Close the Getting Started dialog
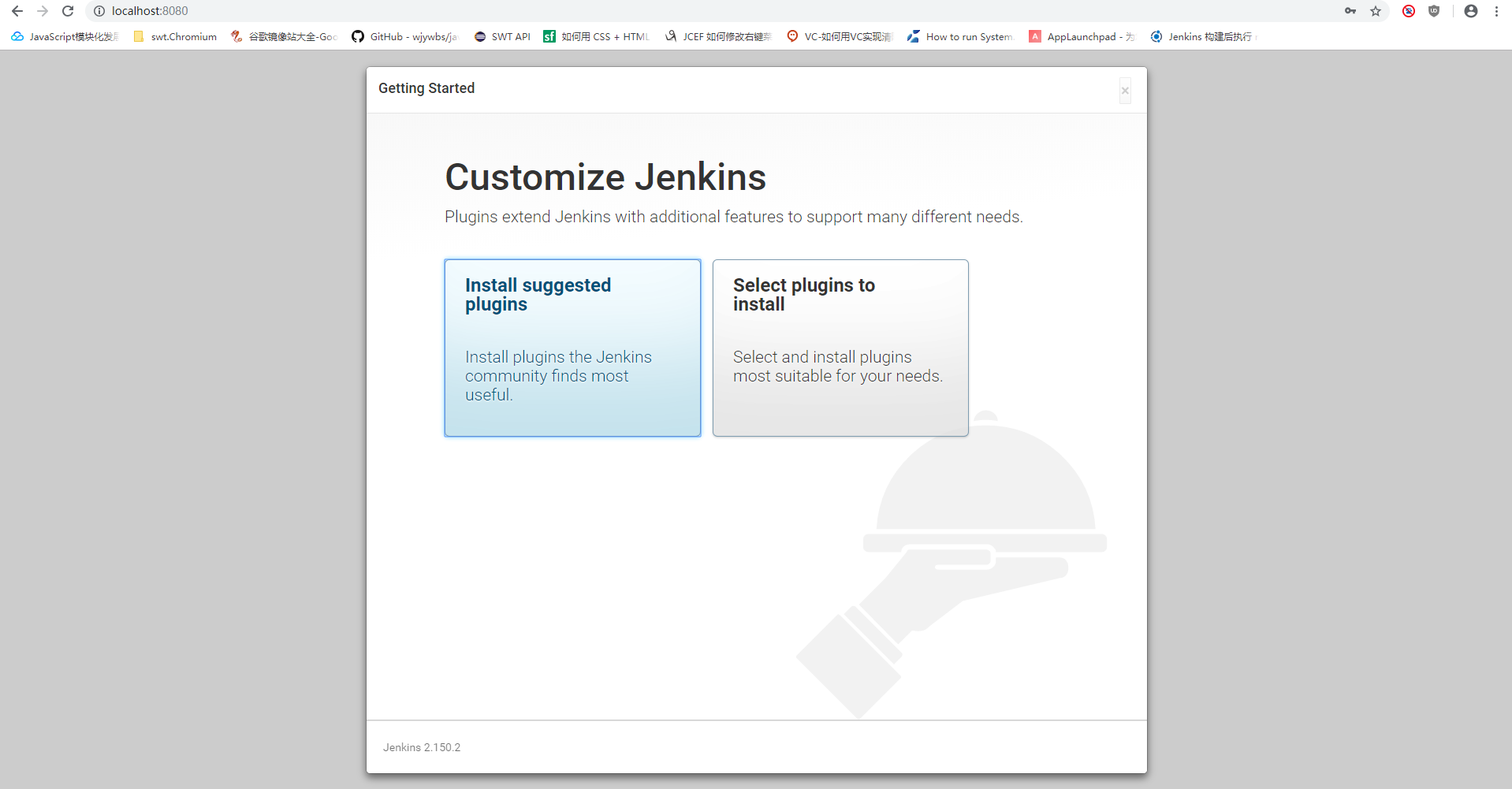This screenshot has width=1512, height=789. pyautogui.click(x=1125, y=91)
